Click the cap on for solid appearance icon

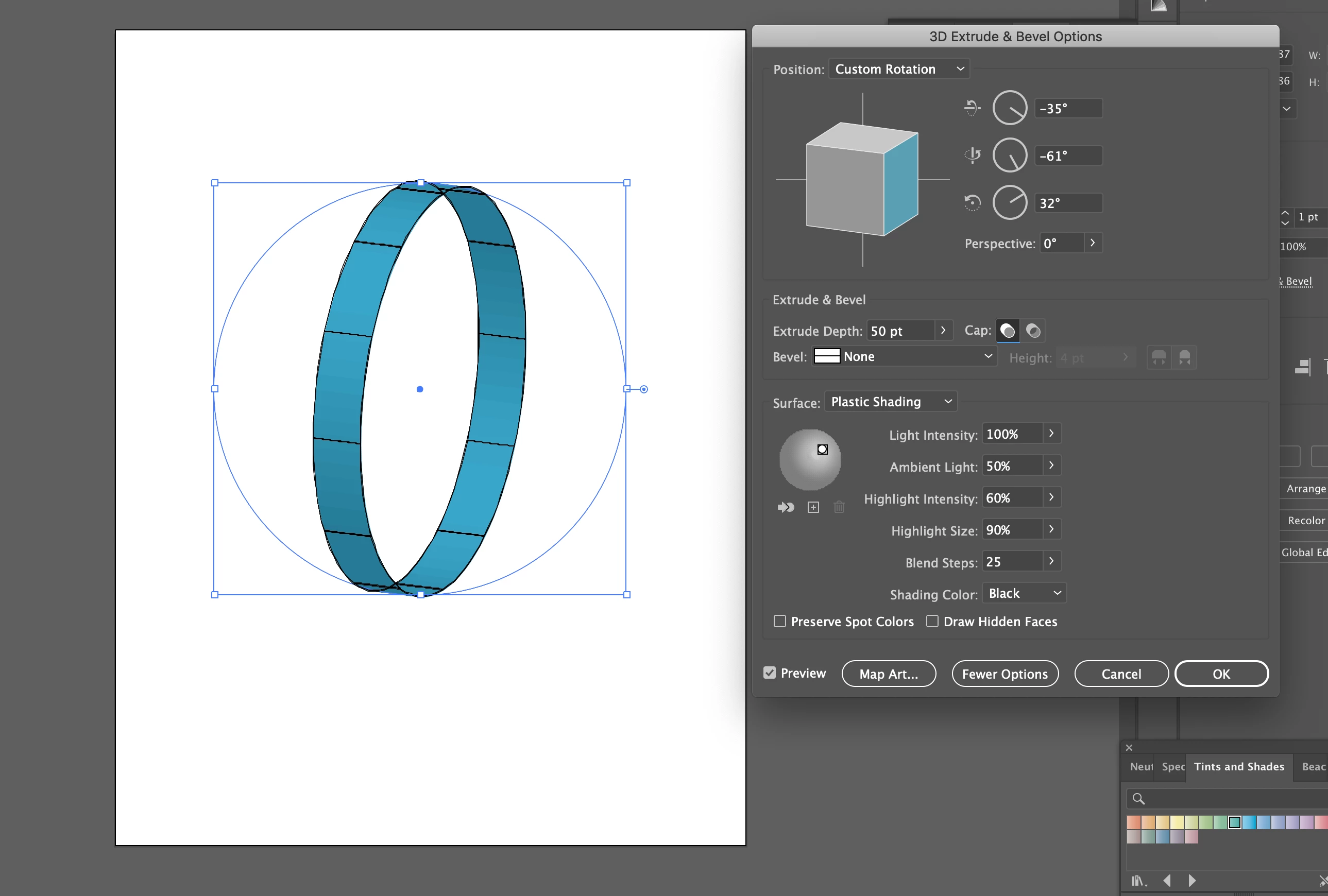(1008, 331)
